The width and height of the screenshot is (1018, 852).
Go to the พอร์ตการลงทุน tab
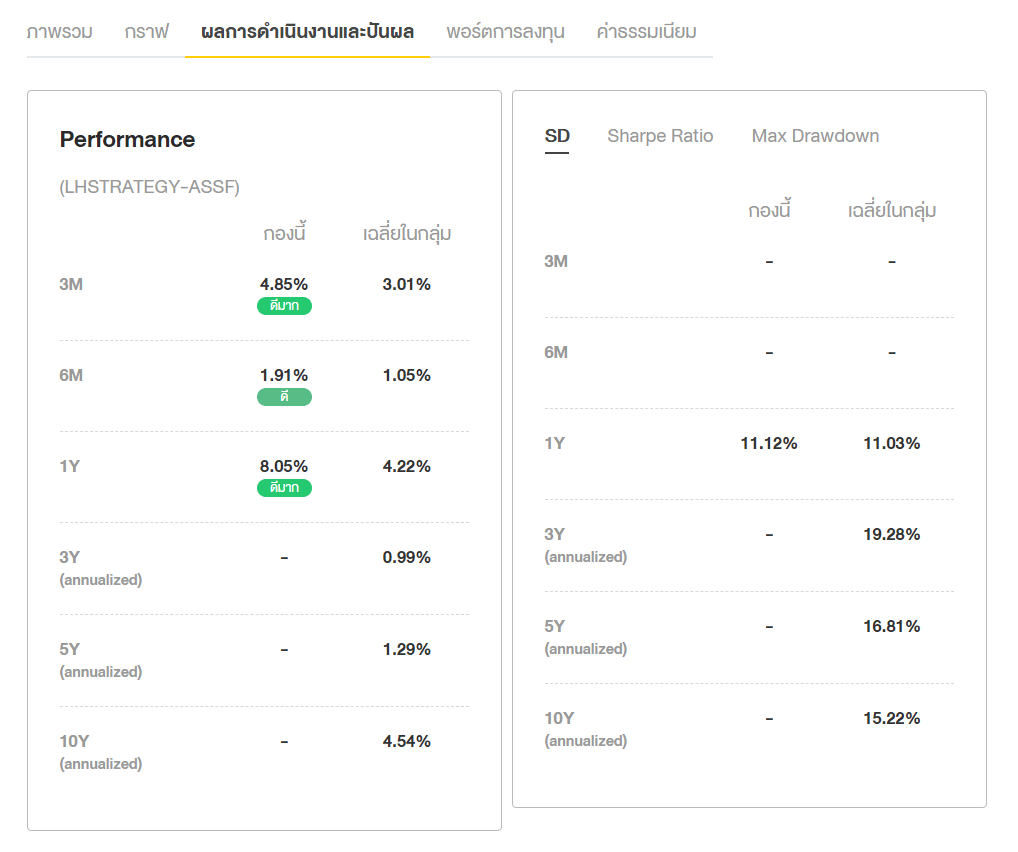(x=505, y=32)
